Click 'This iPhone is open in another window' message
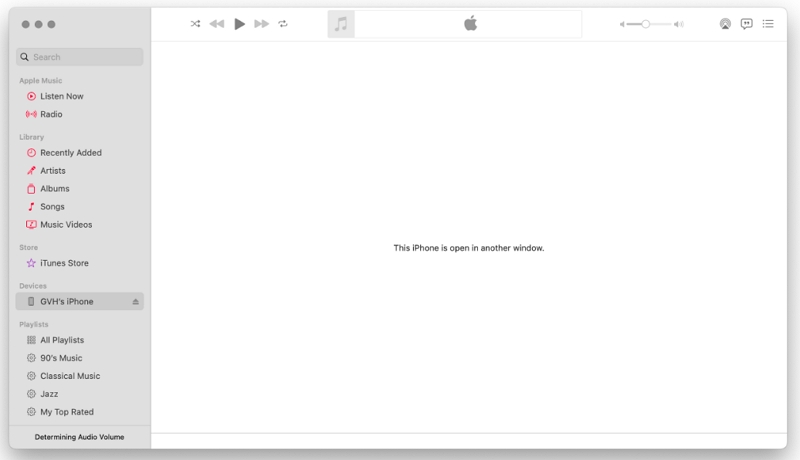This screenshot has width=800, height=460. pyautogui.click(x=469, y=248)
